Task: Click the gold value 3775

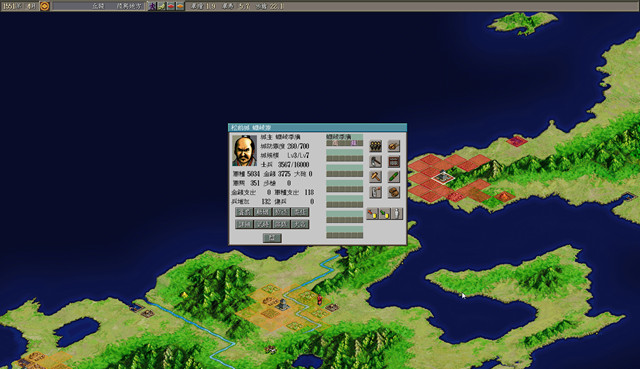Action: coord(284,174)
